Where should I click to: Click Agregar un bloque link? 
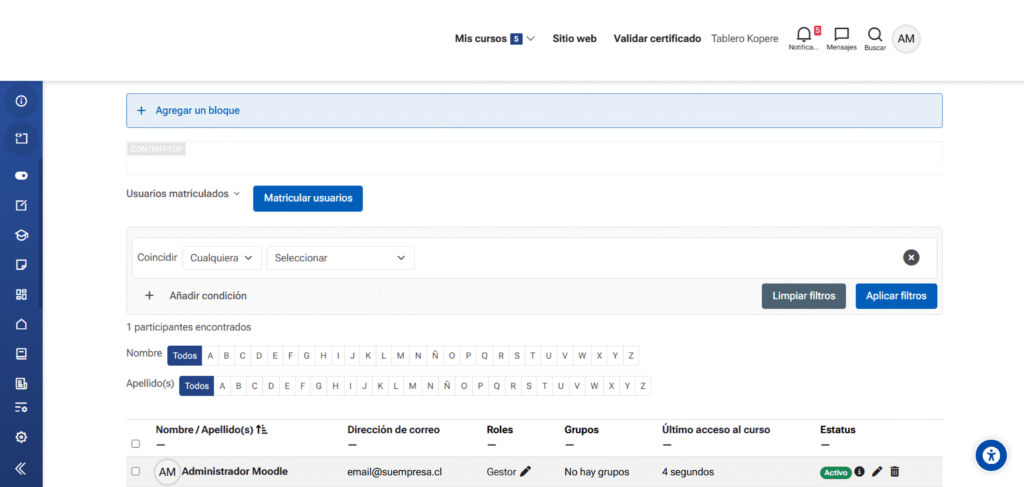pos(197,110)
